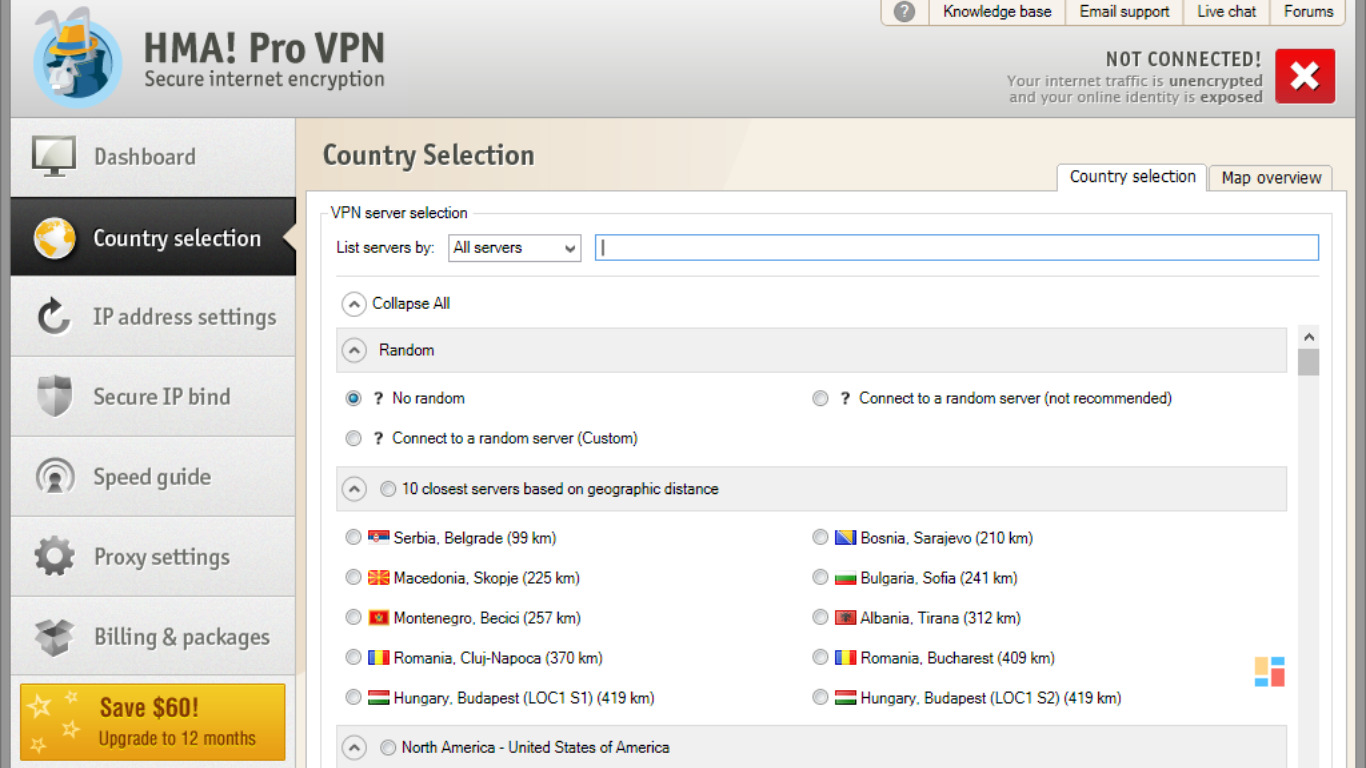Select Connect to a random server (Custom)
The height and width of the screenshot is (768, 1366).
pos(353,438)
